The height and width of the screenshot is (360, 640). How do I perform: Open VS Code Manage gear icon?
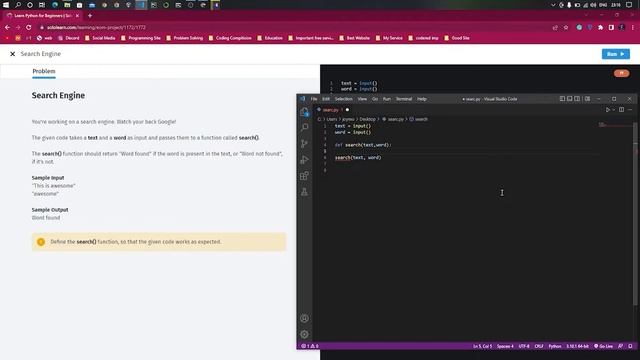304,334
